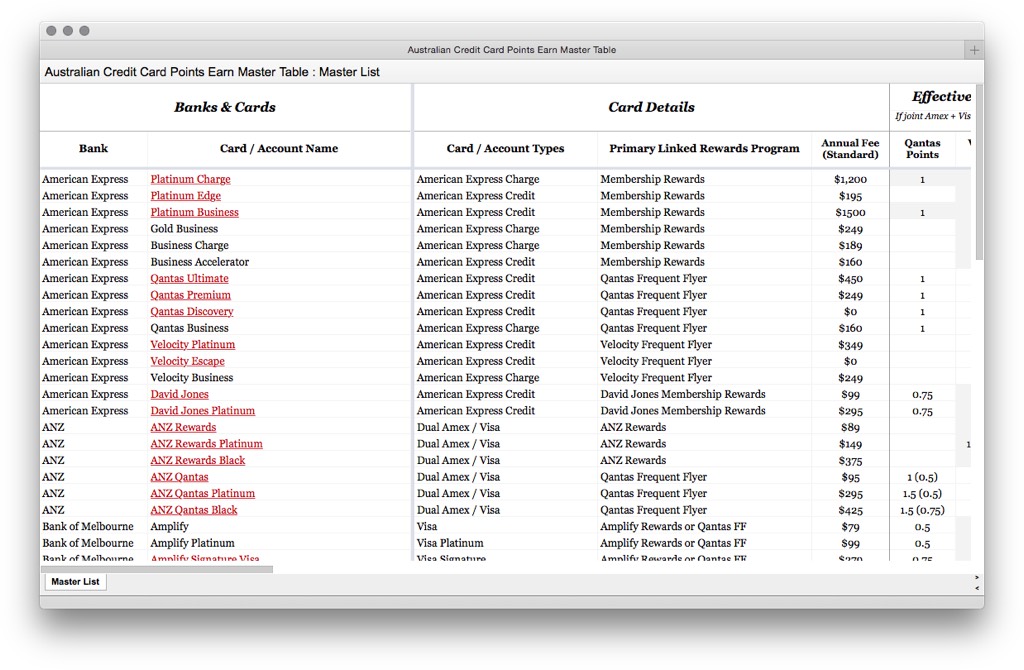Open the Velocity Escape link
This screenshot has height=670, width=1024.
(x=187, y=361)
